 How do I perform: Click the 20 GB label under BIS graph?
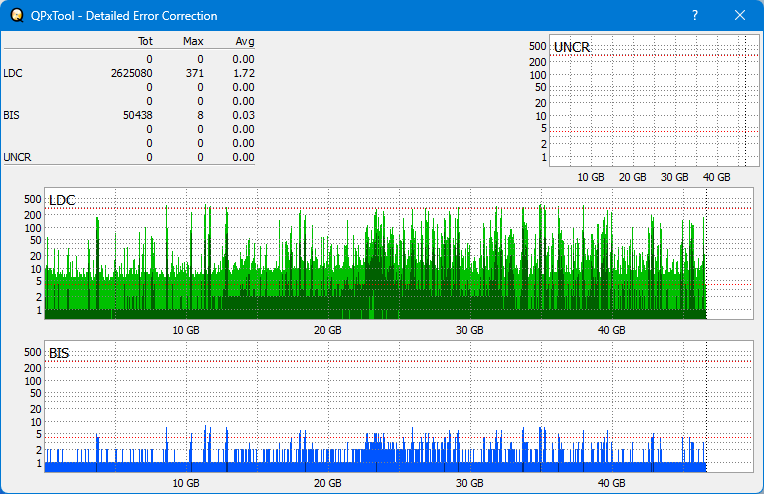coord(327,483)
